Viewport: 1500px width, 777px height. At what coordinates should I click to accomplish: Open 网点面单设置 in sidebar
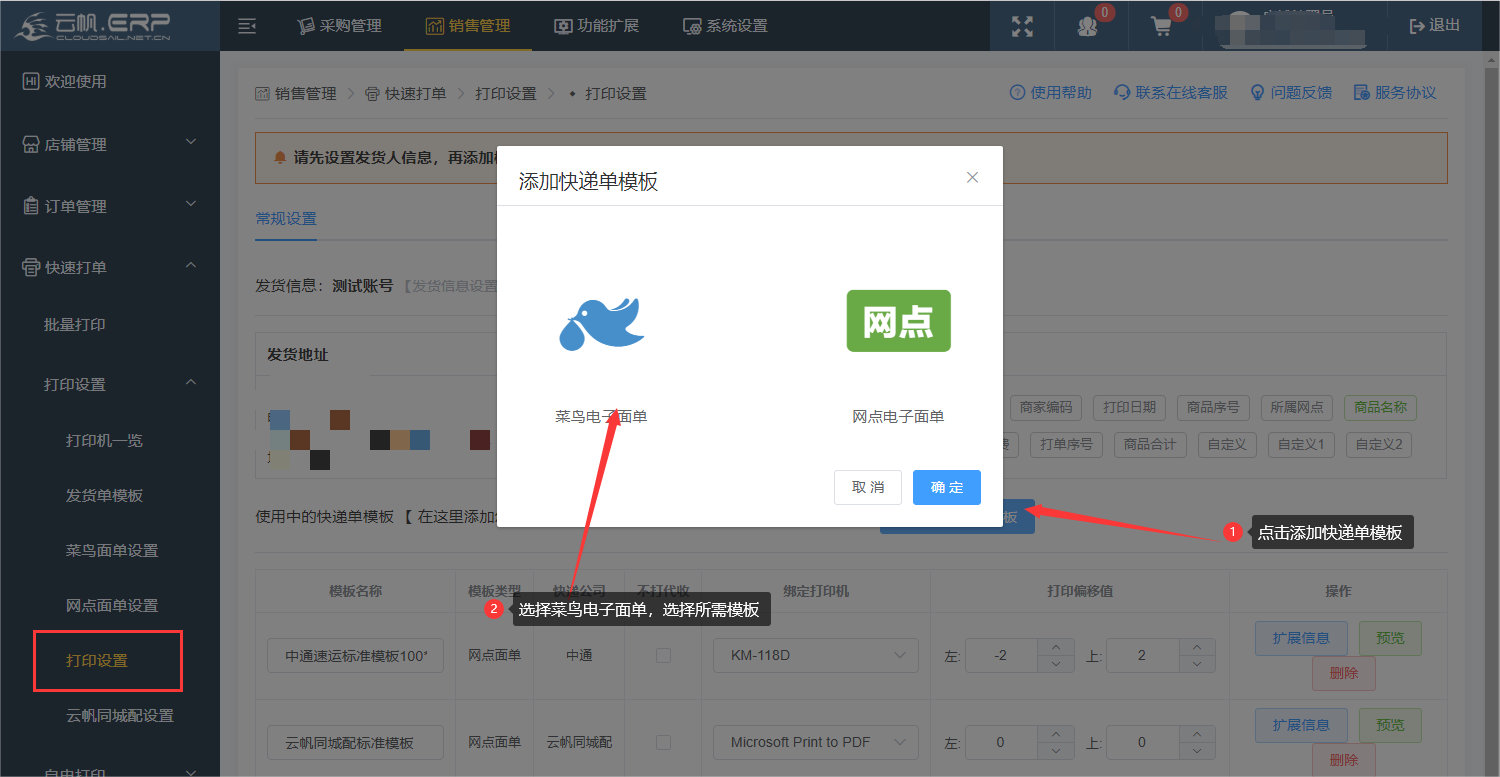click(x=112, y=605)
